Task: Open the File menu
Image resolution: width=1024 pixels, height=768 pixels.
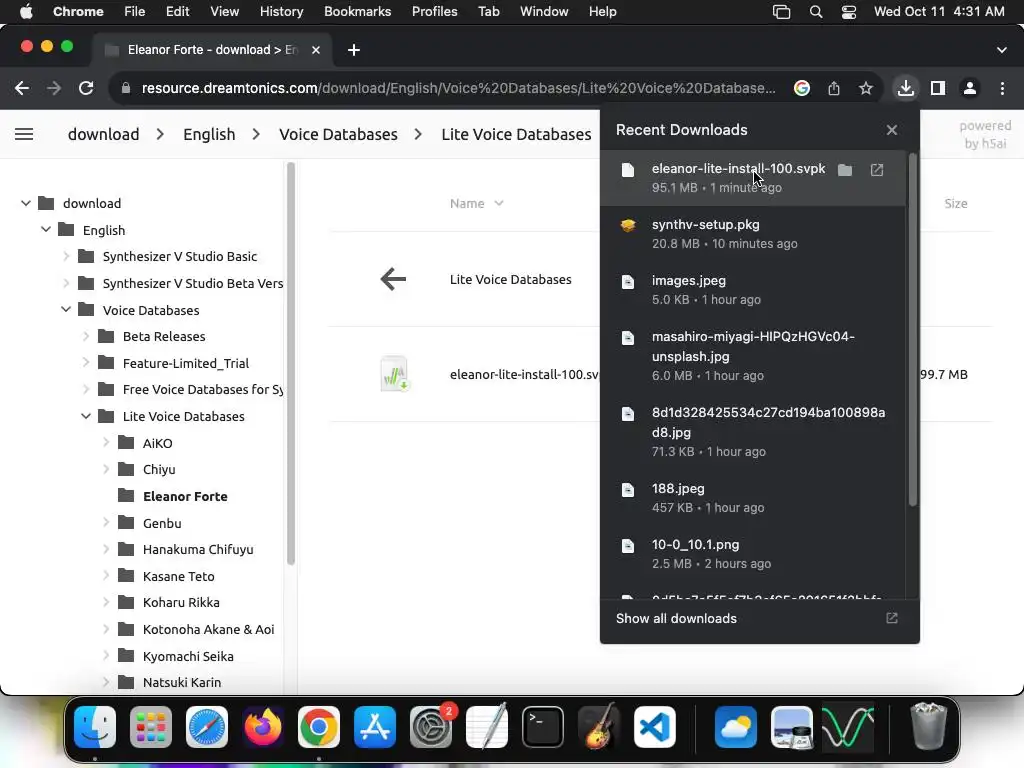Action: click(x=135, y=11)
